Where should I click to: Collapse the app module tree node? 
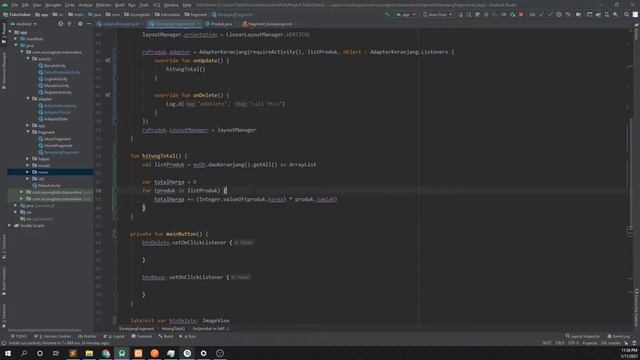click(x=10, y=32)
